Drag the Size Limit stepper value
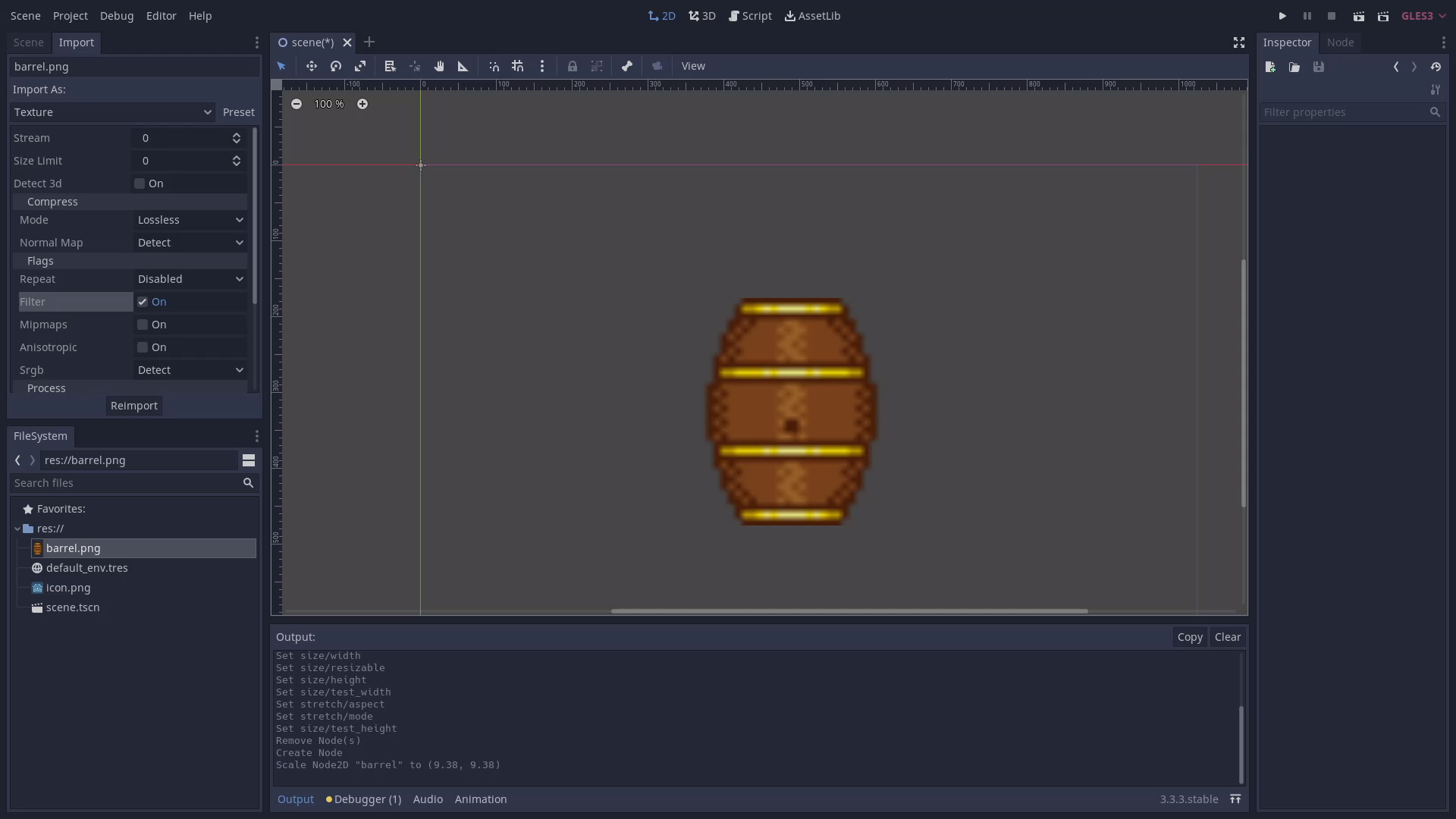This screenshot has height=819, width=1456. click(x=237, y=160)
